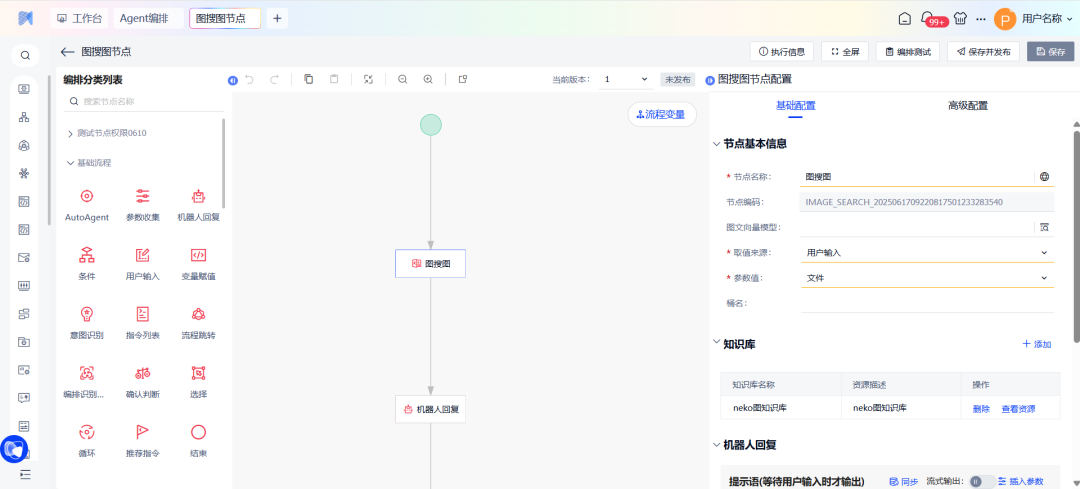Toggle the 流式输出 switch
The height and width of the screenshot is (489, 1080).
click(x=981, y=481)
